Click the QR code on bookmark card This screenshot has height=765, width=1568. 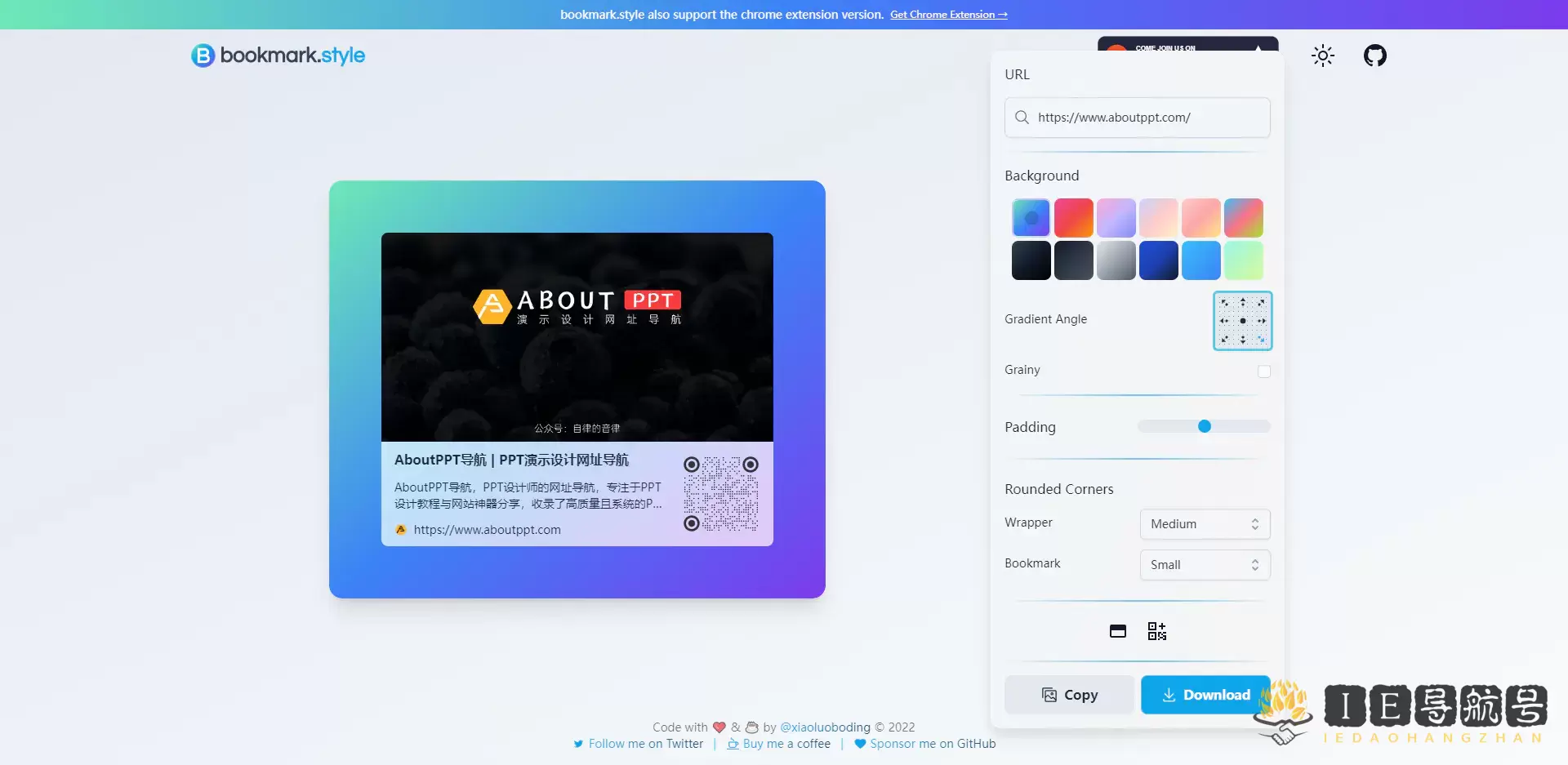(720, 494)
